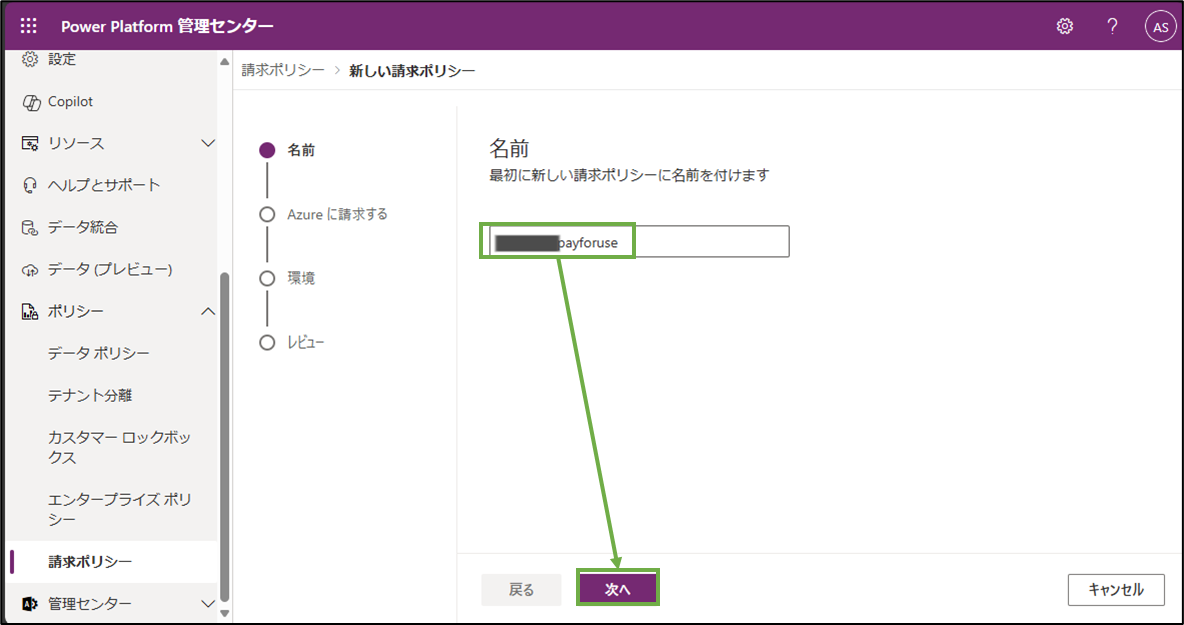
Task: Click the sidebar scrollbar thumb
Action: (224, 436)
